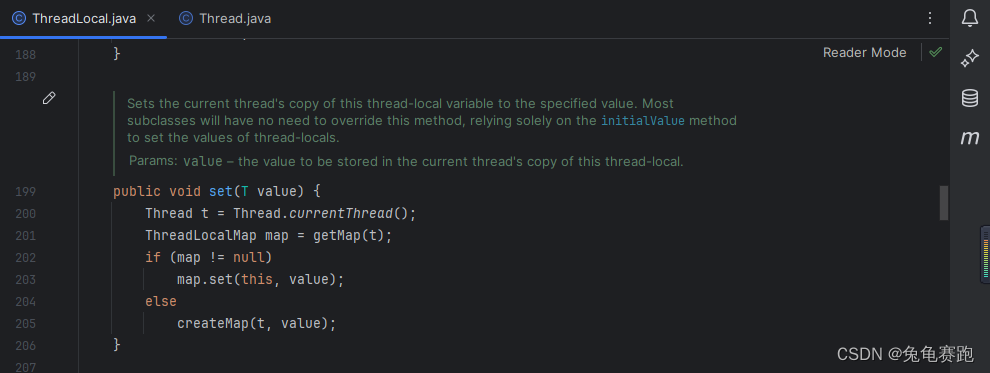Viewport: 990px width, 373px height.
Task: Click the green inspections checkmark
Action: [x=936, y=52]
